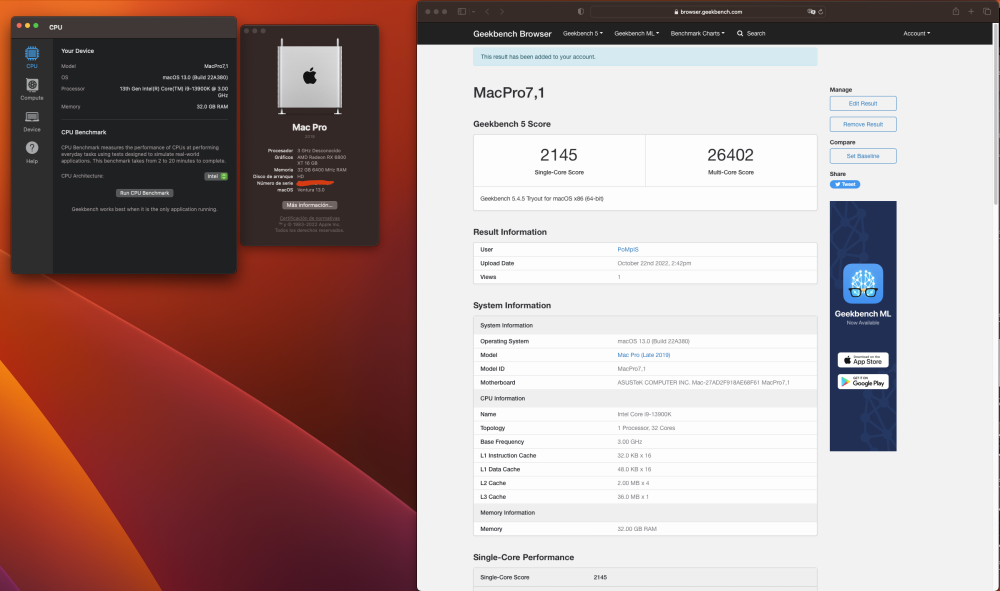The height and width of the screenshot is (591, 1000).
Task: Click the Safari Share icon
Action: pos(955,11)
